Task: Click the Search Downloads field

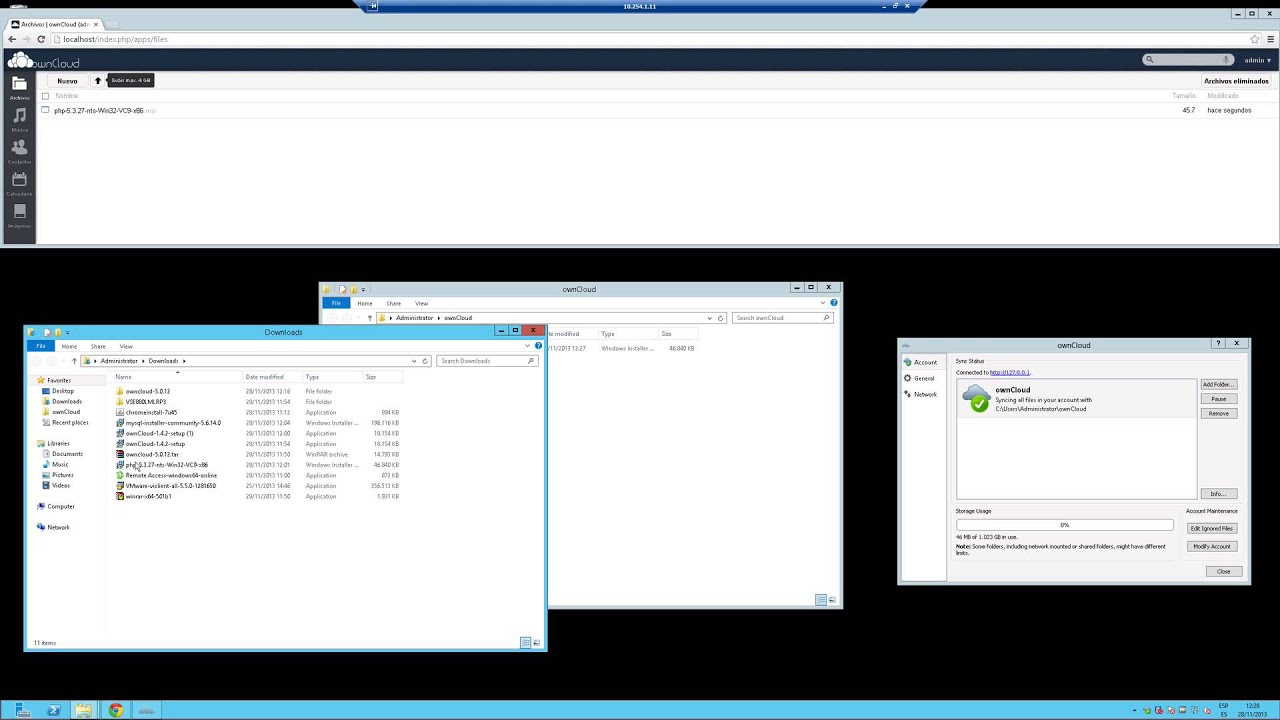Action: tap(487, 361)
